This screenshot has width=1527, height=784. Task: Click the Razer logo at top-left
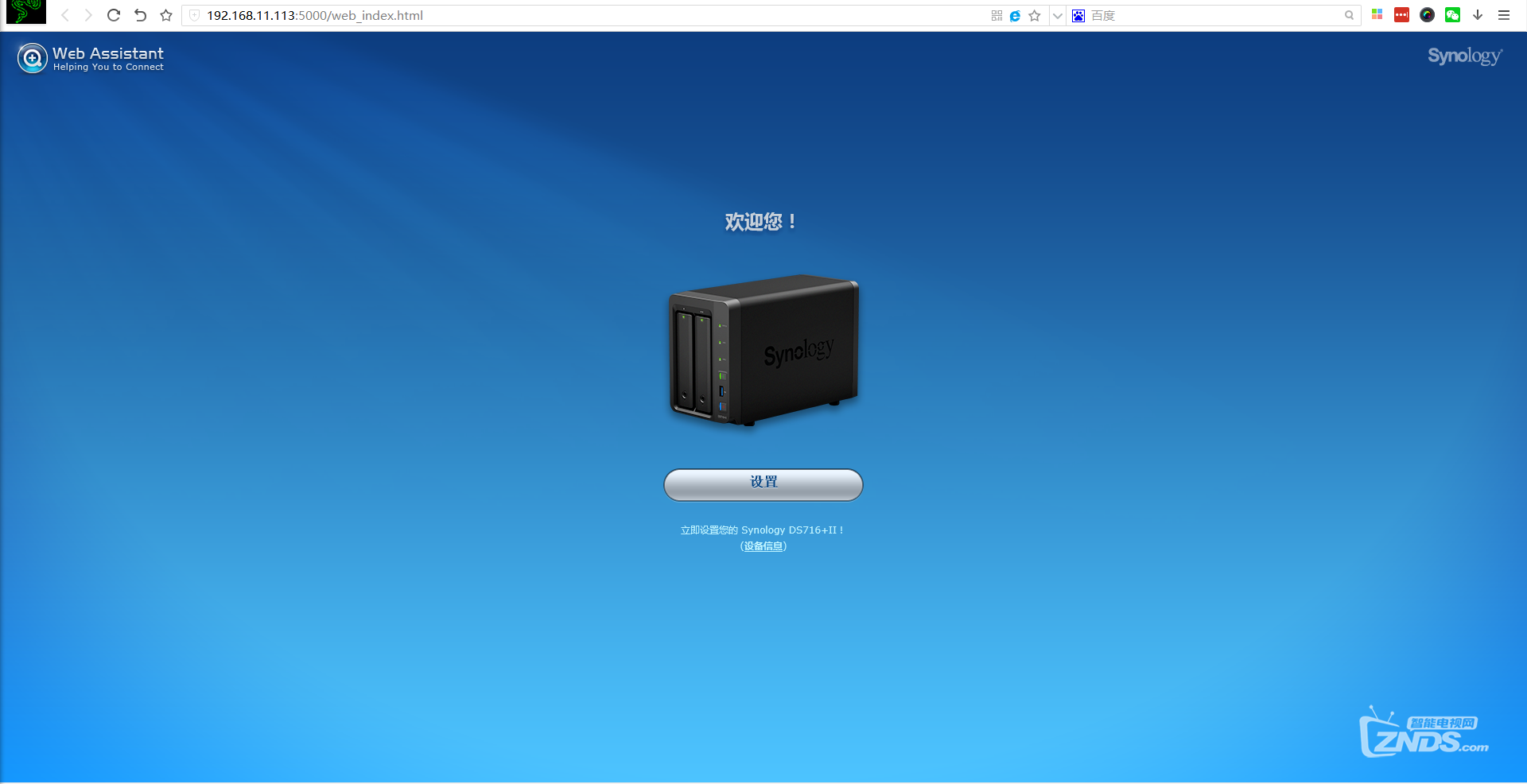(x=26, y=12)
